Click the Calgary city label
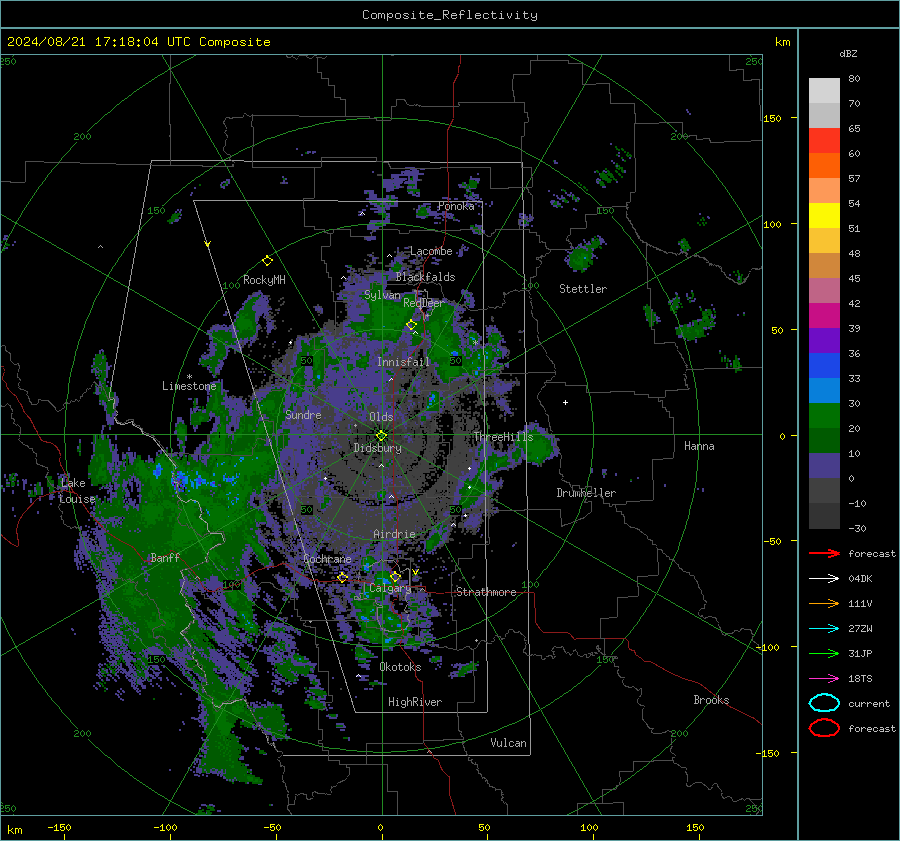Screen dimensions: 900x841 click(390, 588)
